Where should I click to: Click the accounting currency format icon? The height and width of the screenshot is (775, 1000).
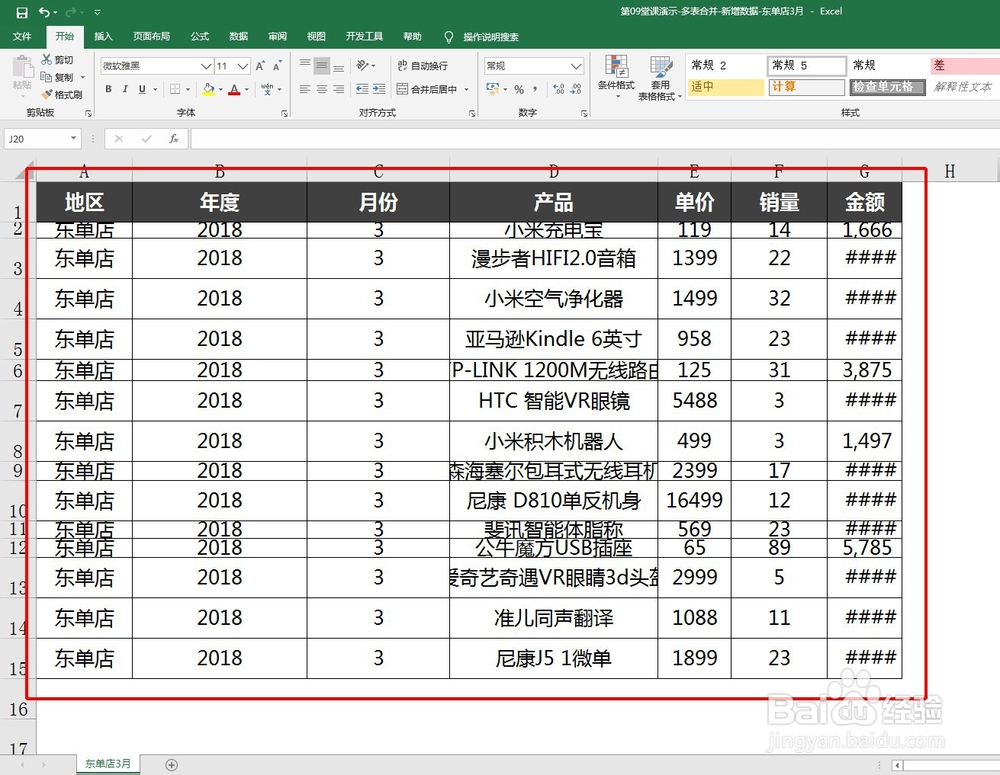[x=492, y=89]
